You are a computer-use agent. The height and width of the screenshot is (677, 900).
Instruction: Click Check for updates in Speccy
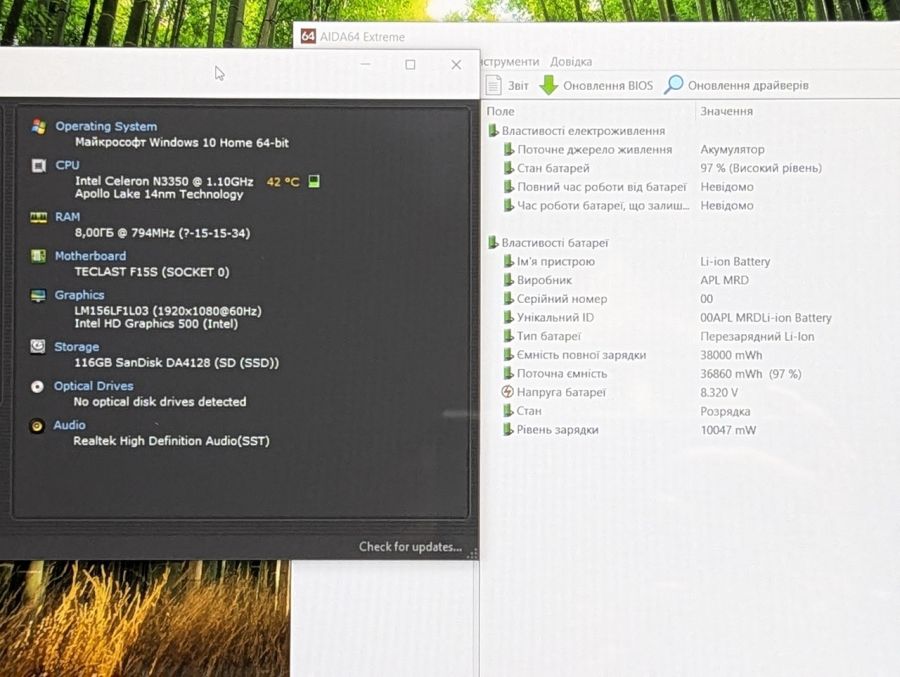tap(410, 547)
